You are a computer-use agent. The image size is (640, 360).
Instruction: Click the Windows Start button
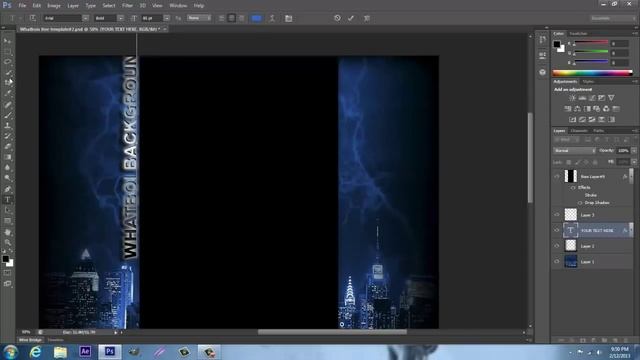pos(11,352)
